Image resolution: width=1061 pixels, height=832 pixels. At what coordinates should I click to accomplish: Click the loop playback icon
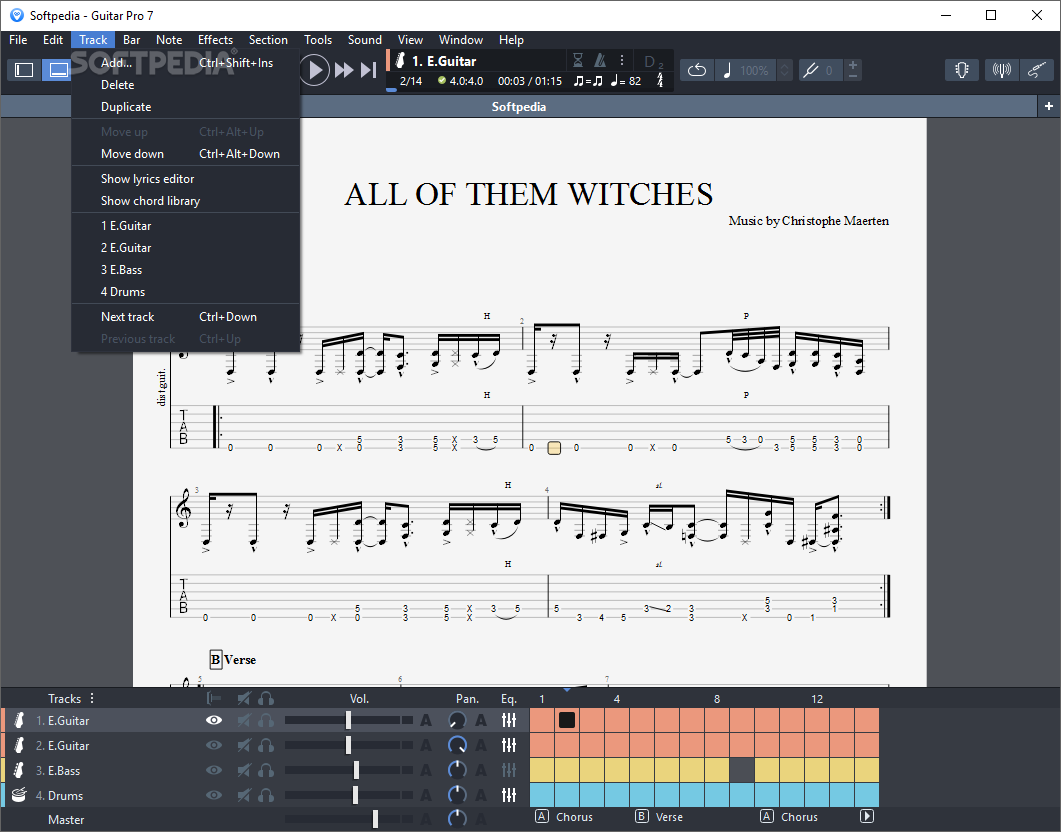point(697,70)
